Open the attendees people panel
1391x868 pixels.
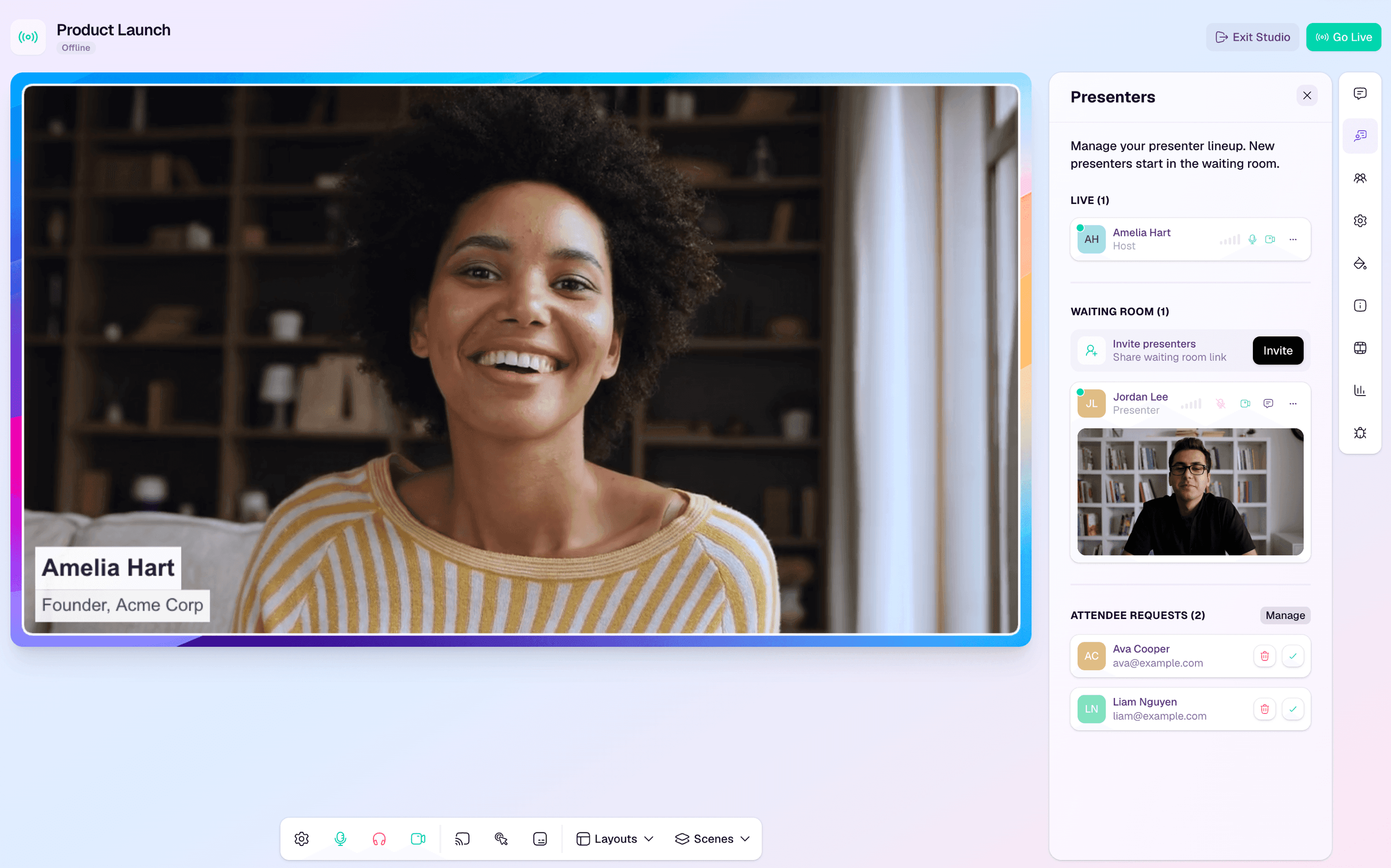(x=1360, y=178)
